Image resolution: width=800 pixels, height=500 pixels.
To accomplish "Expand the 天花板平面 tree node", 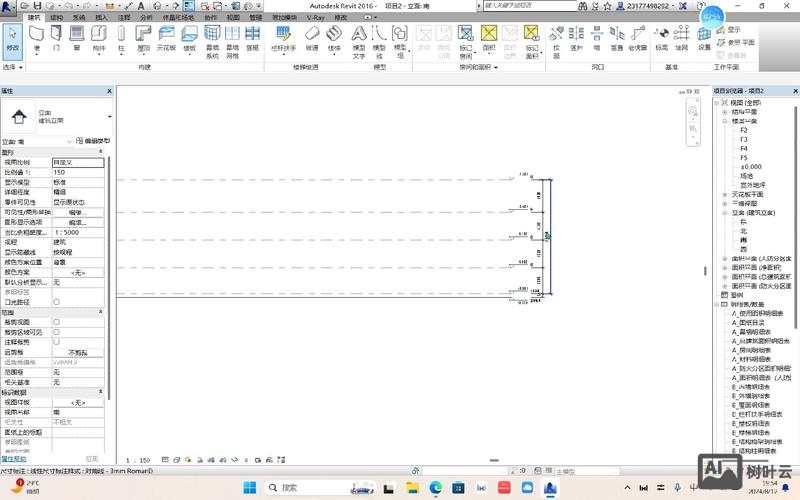I will (x=724, y=194).
